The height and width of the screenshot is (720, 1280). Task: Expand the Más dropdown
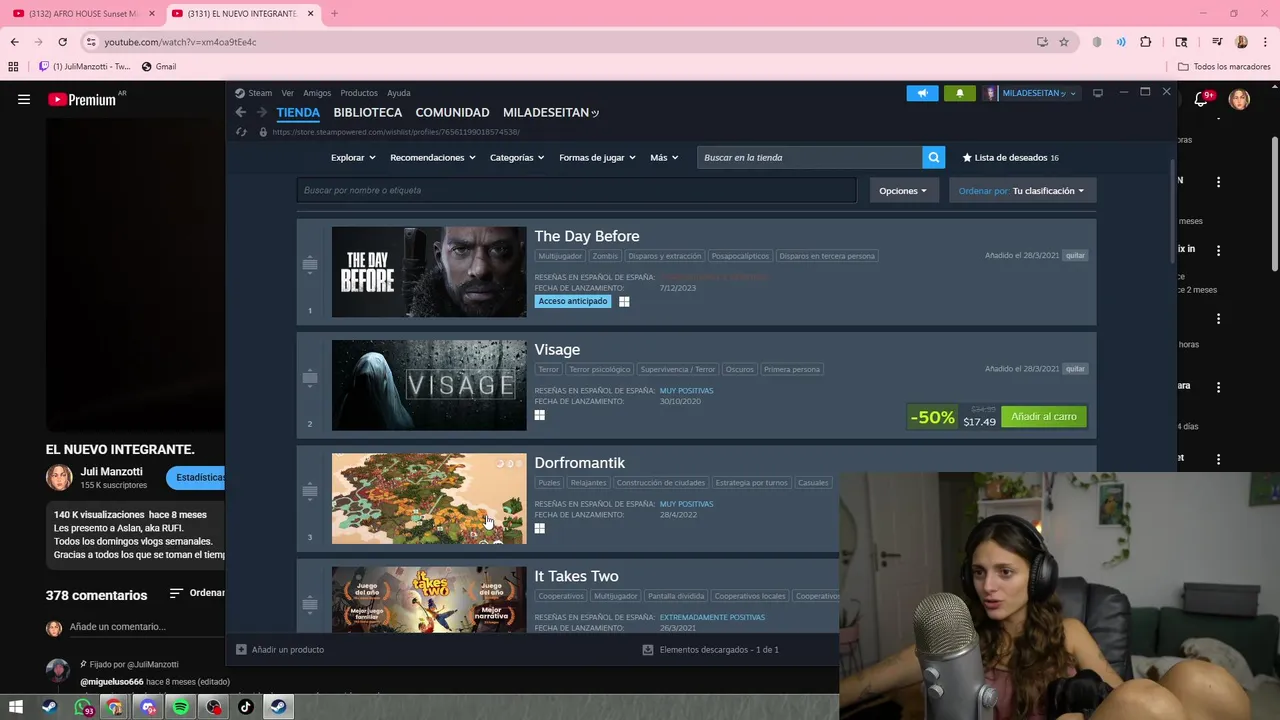point(664,158)
